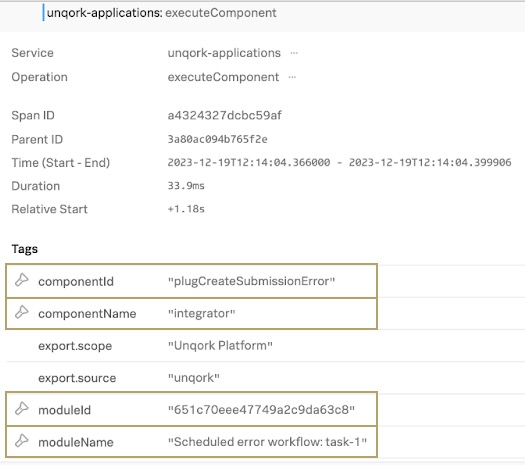This screenshot has height=465, width=525.
Task: Click the Time start-end timestamp value
Action: point(340,162)
